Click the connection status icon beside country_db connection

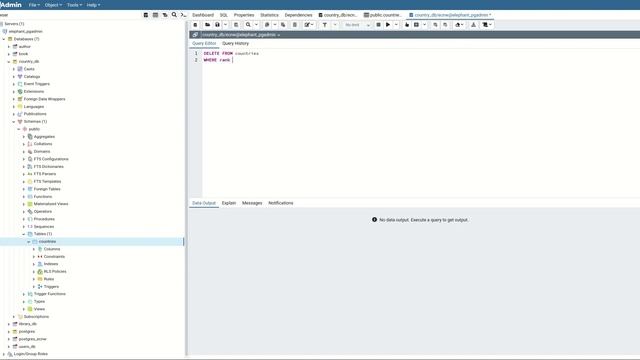coord(195,35)
